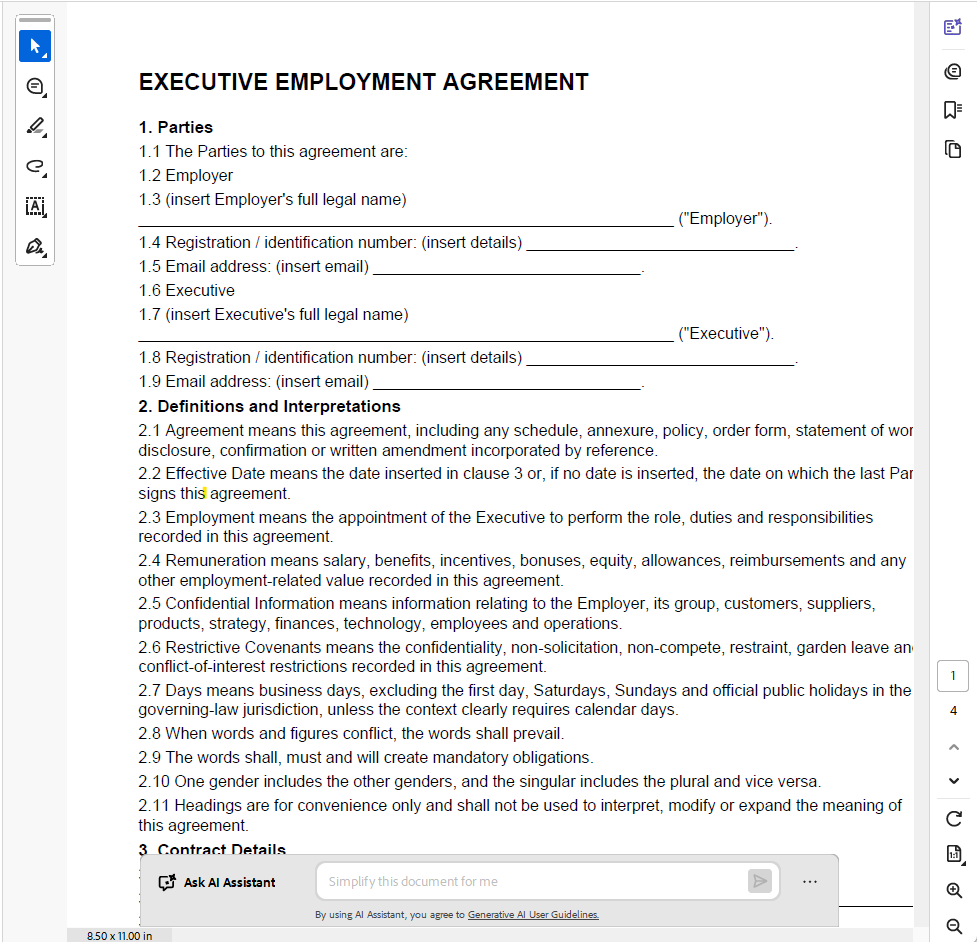Screen dimensions: 977x942
Task: Open the AI Assistant panel icon
Action: pos(953,27)
